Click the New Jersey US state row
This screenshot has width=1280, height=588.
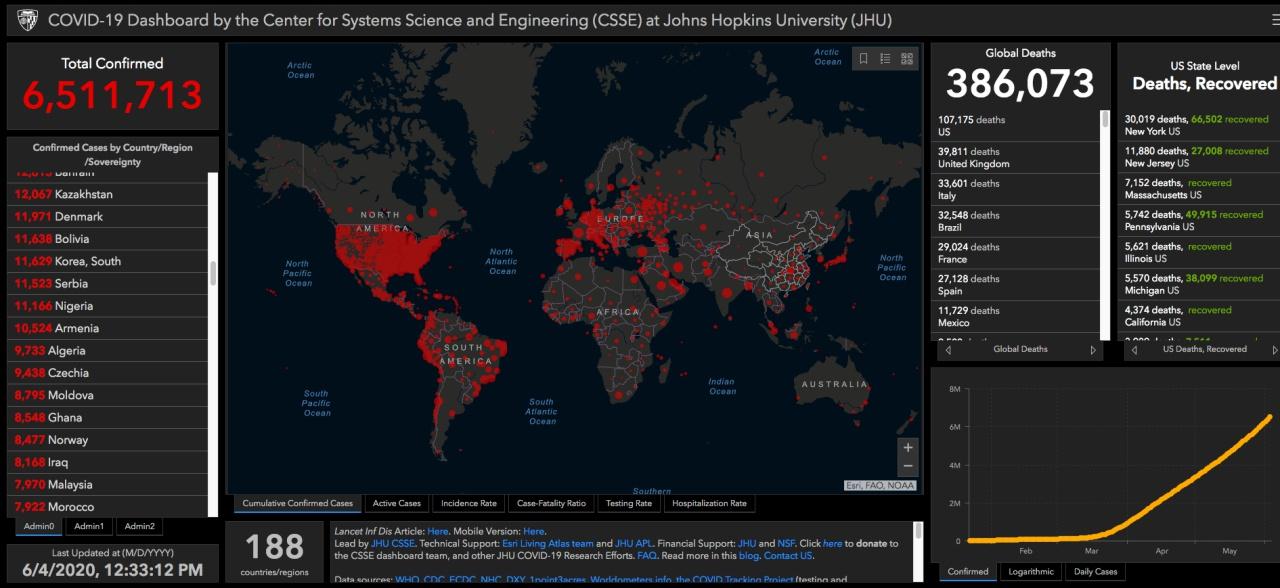[1198, 157]
